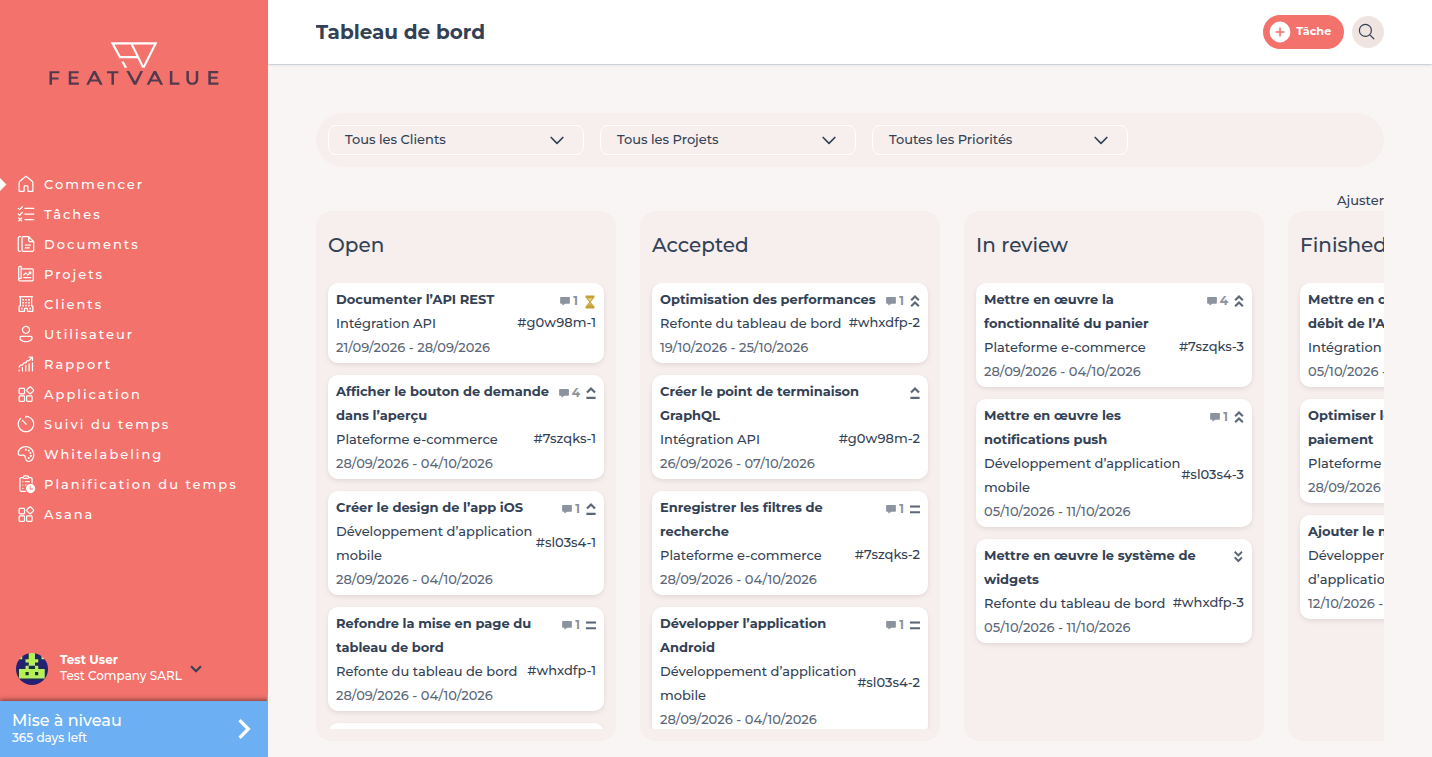1432x757 pixels.
Task: Click the Tâche add button
Action: (x=1303, y=32)
